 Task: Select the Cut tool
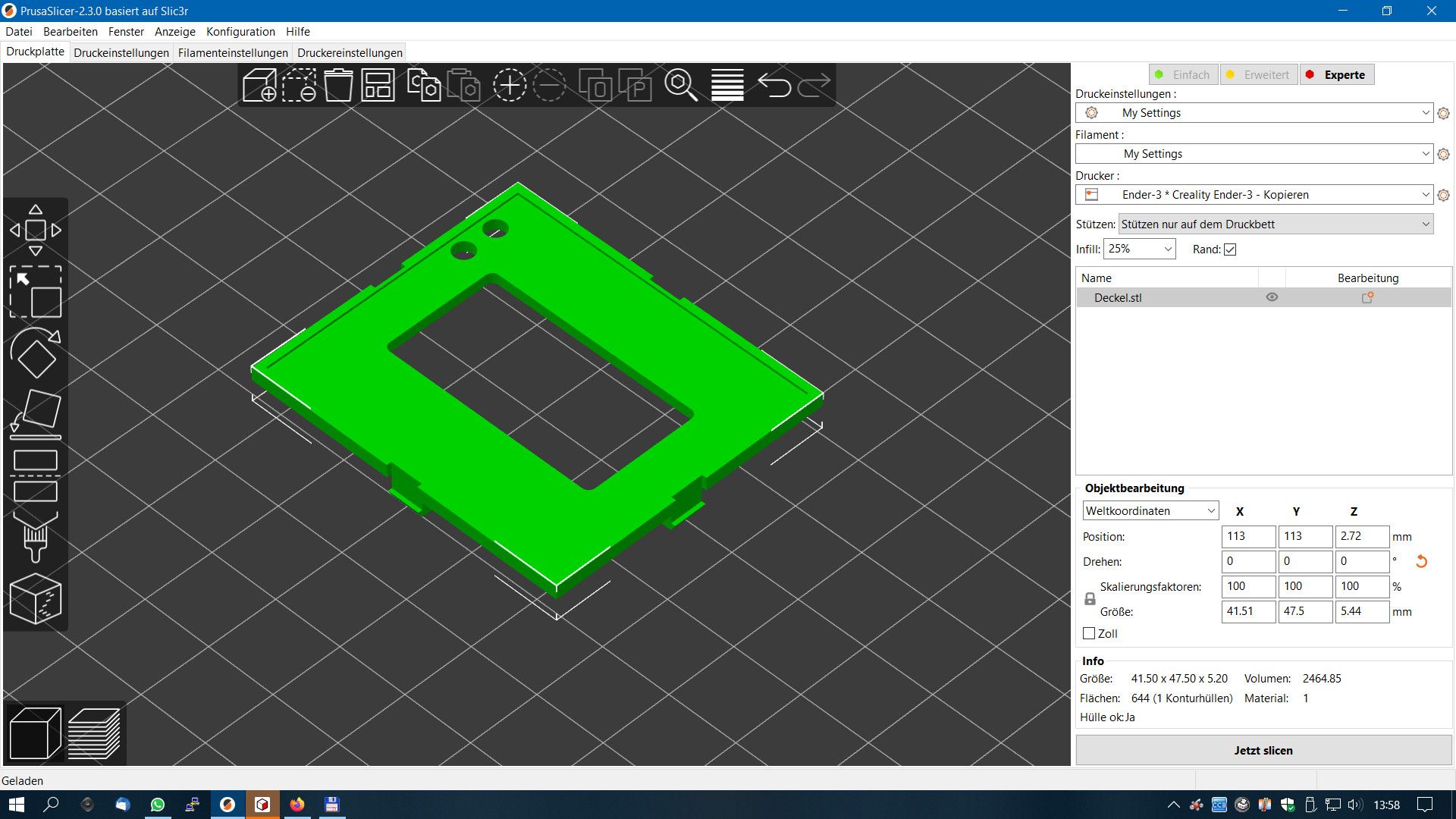pos(36,475)
